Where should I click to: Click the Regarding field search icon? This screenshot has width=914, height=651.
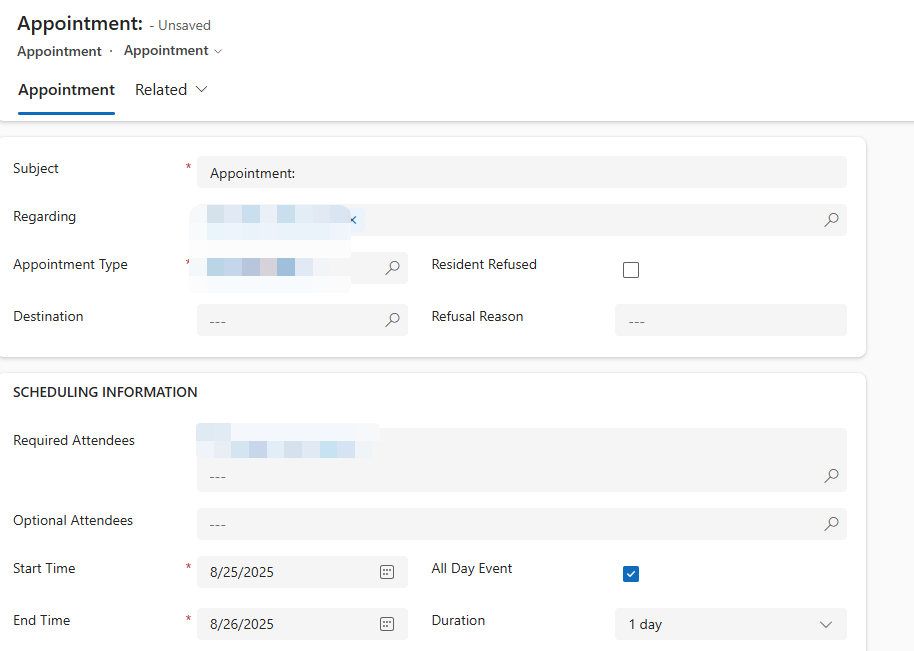(x=831, y=220)
